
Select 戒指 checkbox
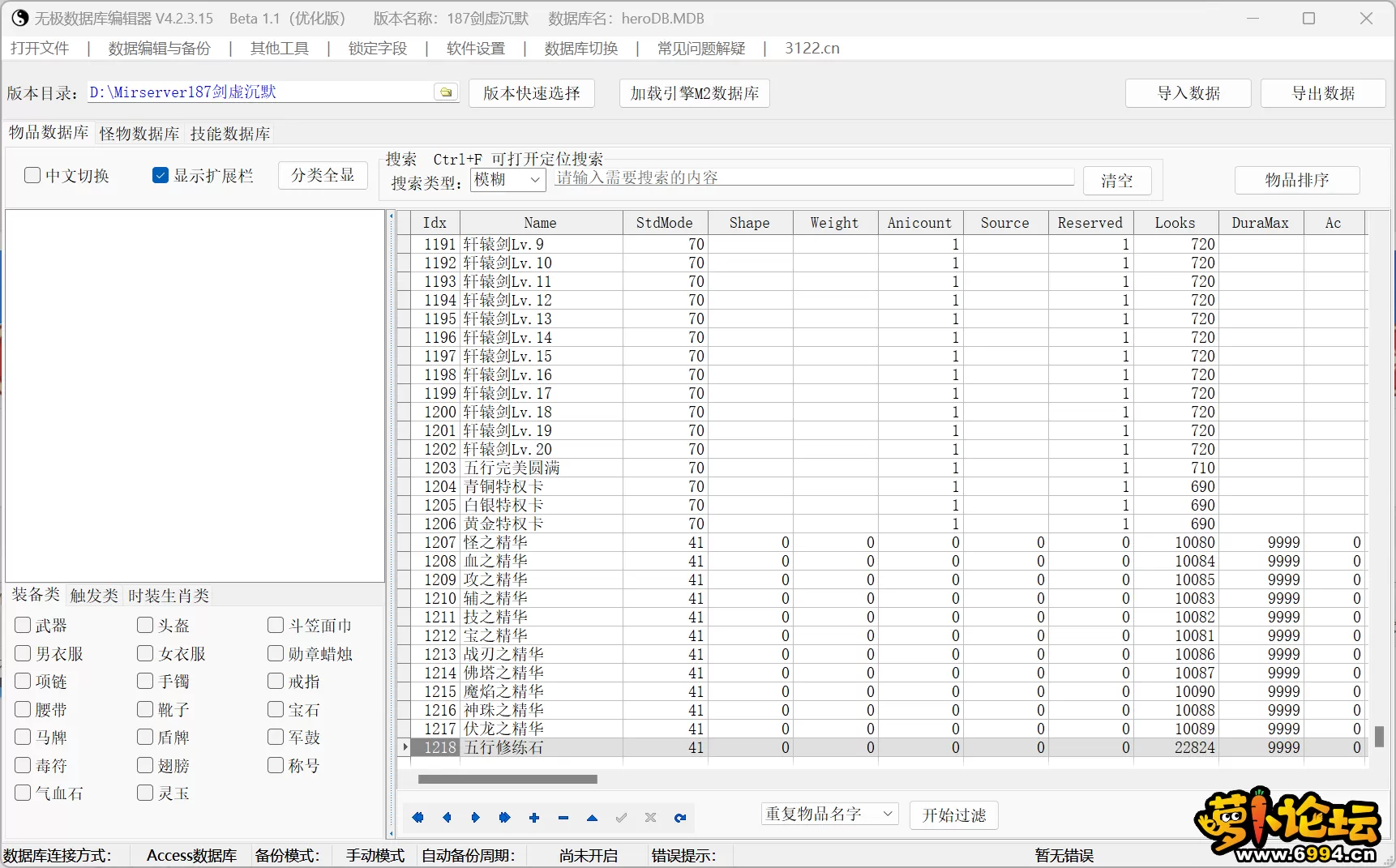tap(276, 681)
